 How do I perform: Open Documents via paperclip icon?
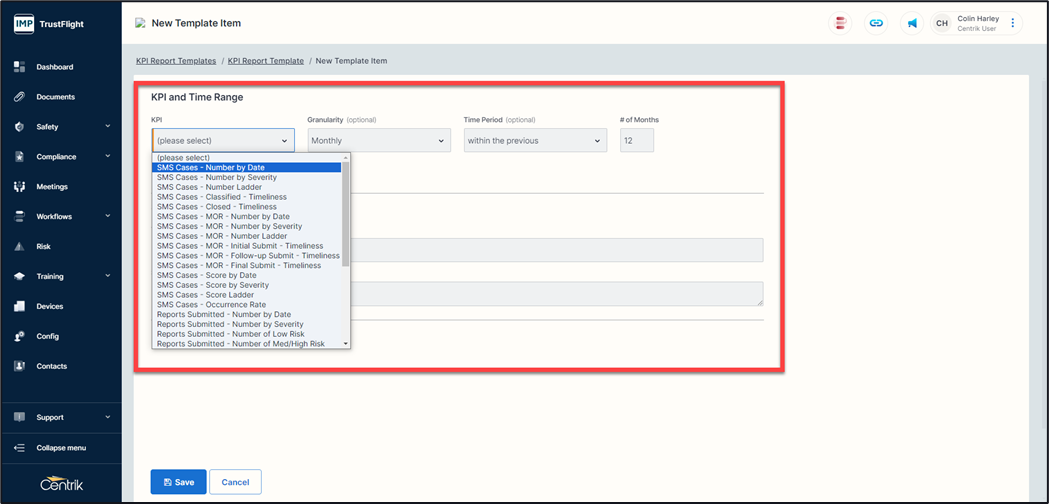[x=19, y=97]
